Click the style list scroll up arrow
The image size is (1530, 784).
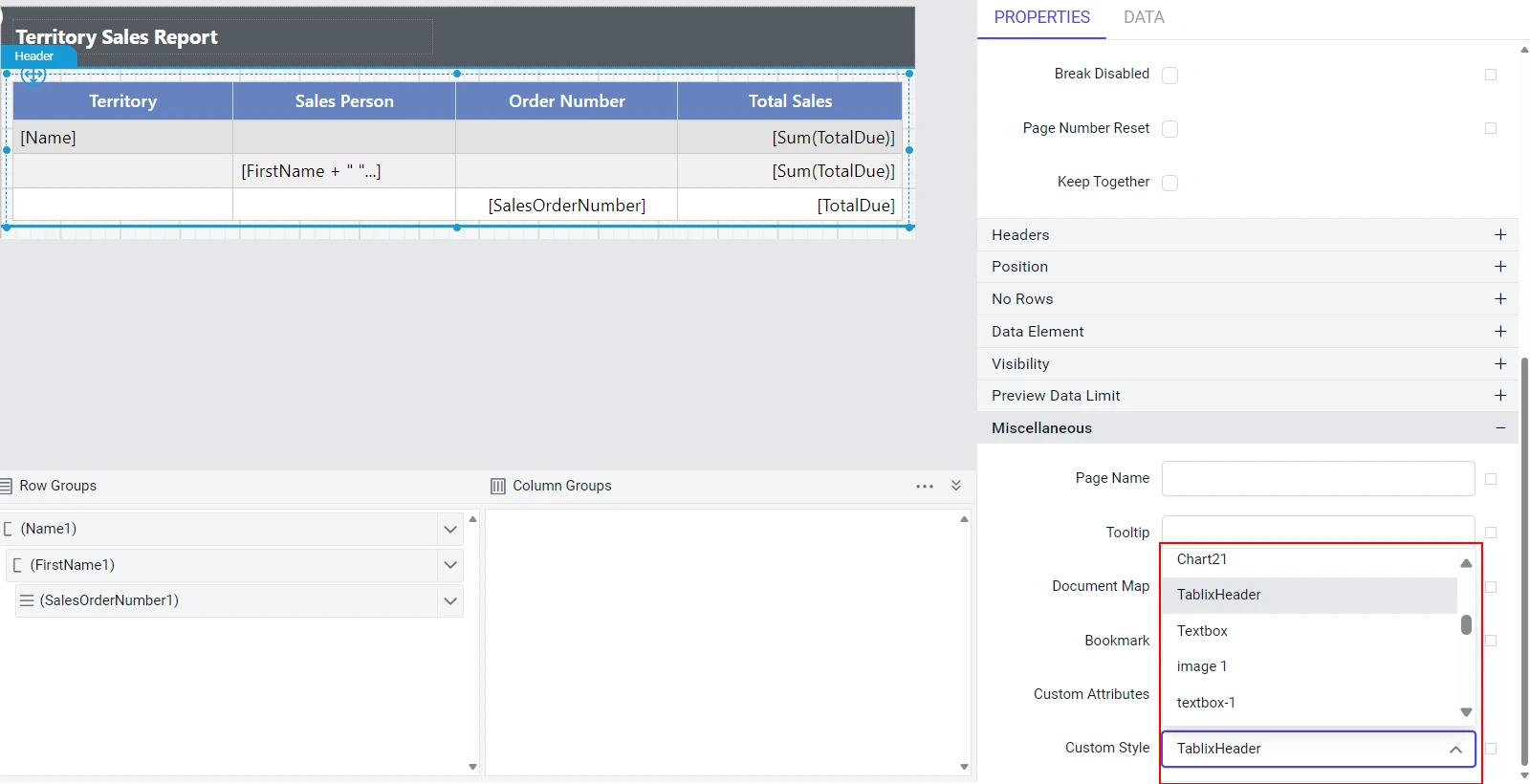click(x=1466, y=563)
